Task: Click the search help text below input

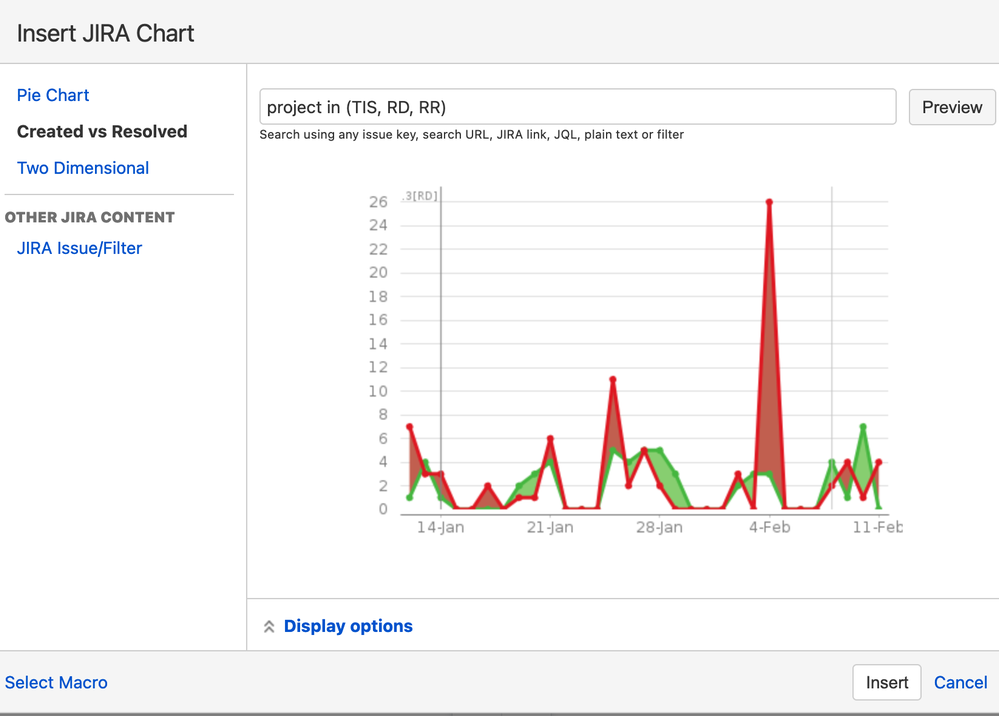Action: [471, 134]
